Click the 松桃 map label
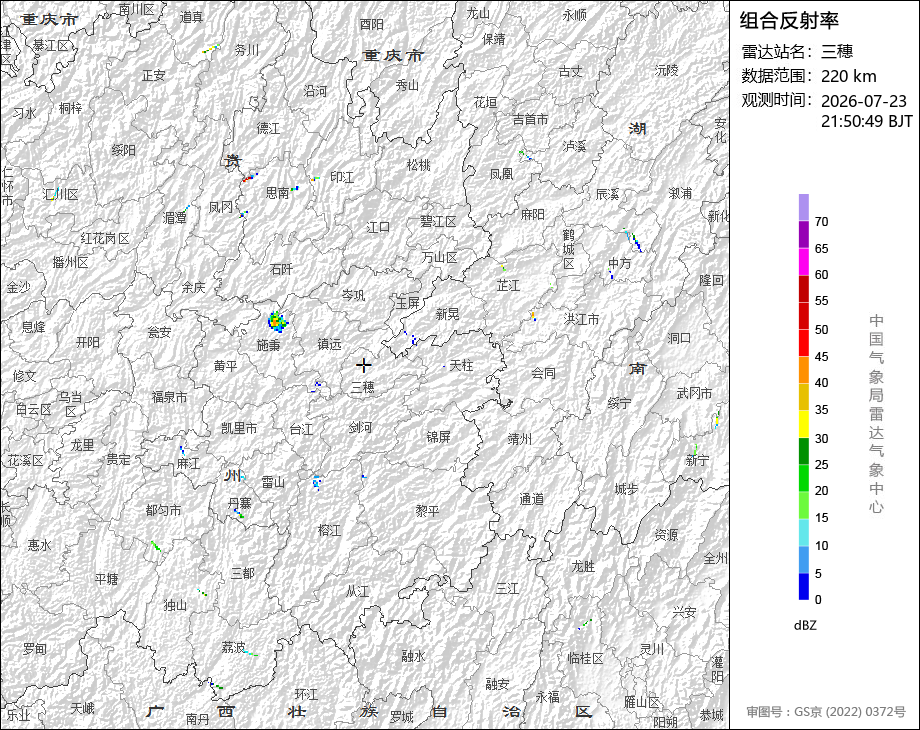Screen dimensions: 920x730 tap(418, 165)
